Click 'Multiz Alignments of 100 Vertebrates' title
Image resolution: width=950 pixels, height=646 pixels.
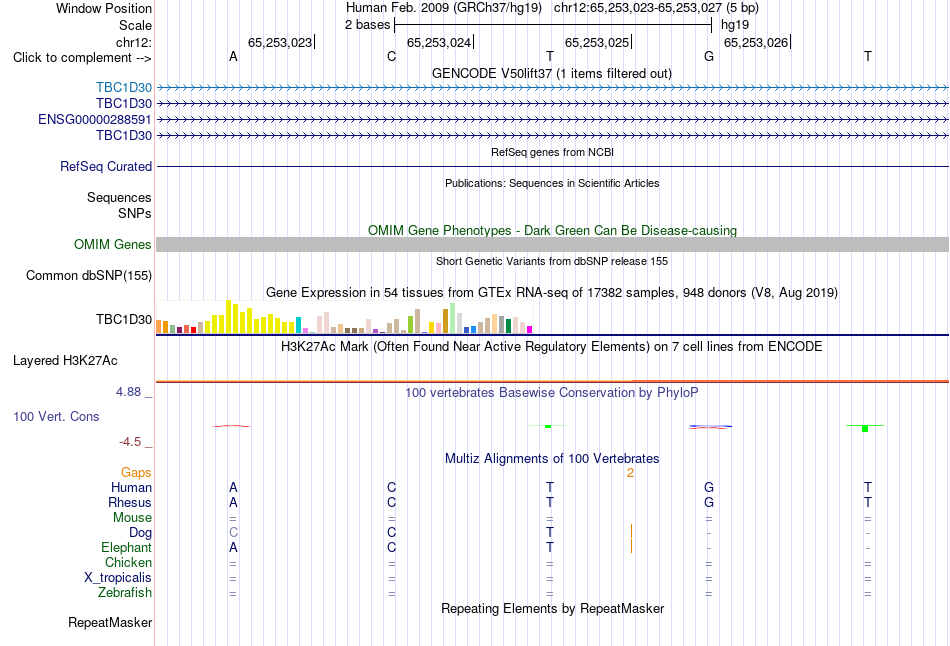point(552,459)
